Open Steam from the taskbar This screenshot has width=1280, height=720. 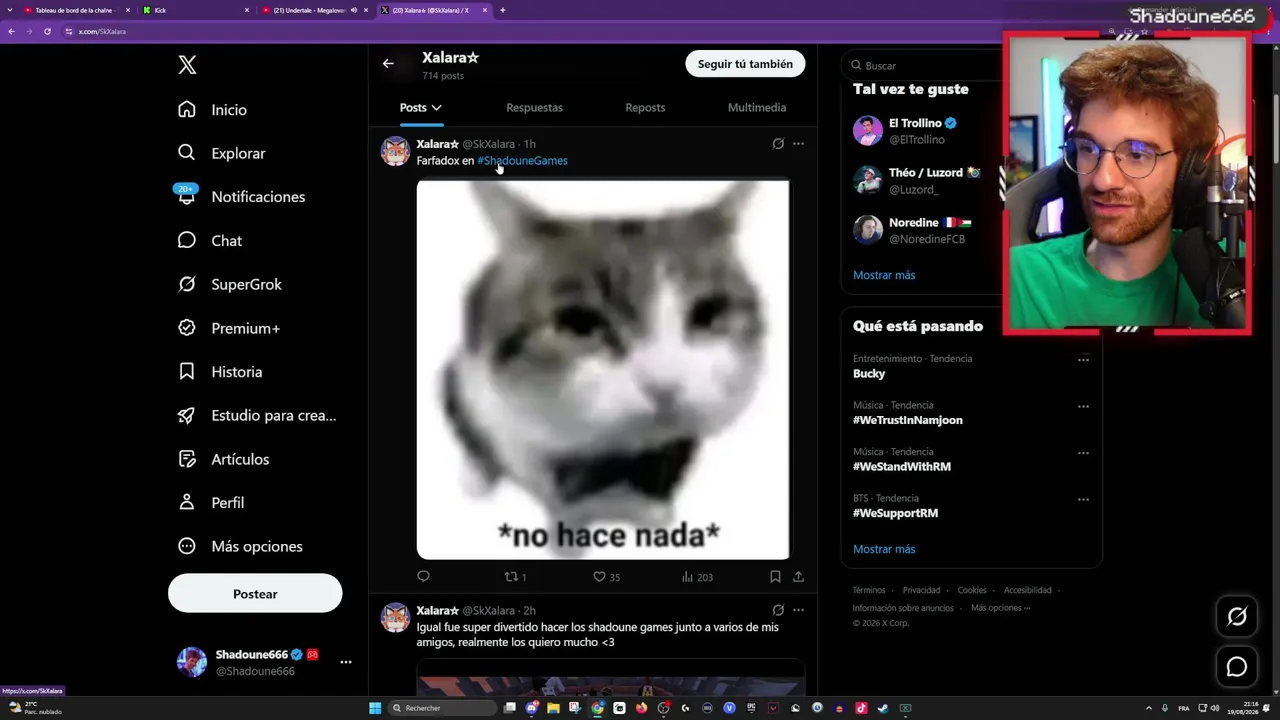883,708
